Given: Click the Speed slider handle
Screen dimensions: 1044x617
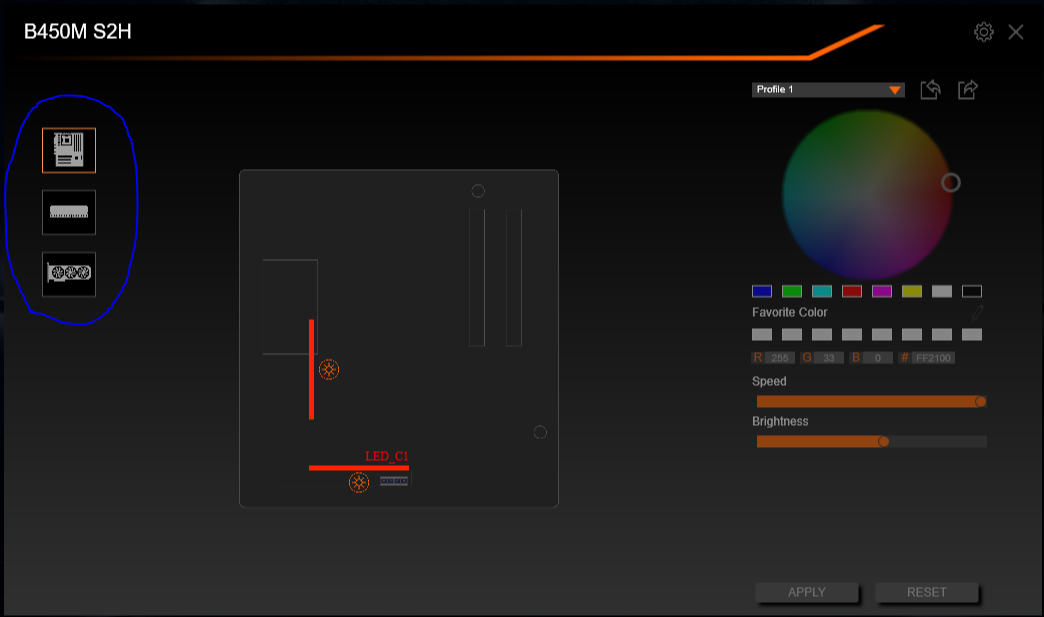Looking at the screenshot, I should tap(980, 401).
